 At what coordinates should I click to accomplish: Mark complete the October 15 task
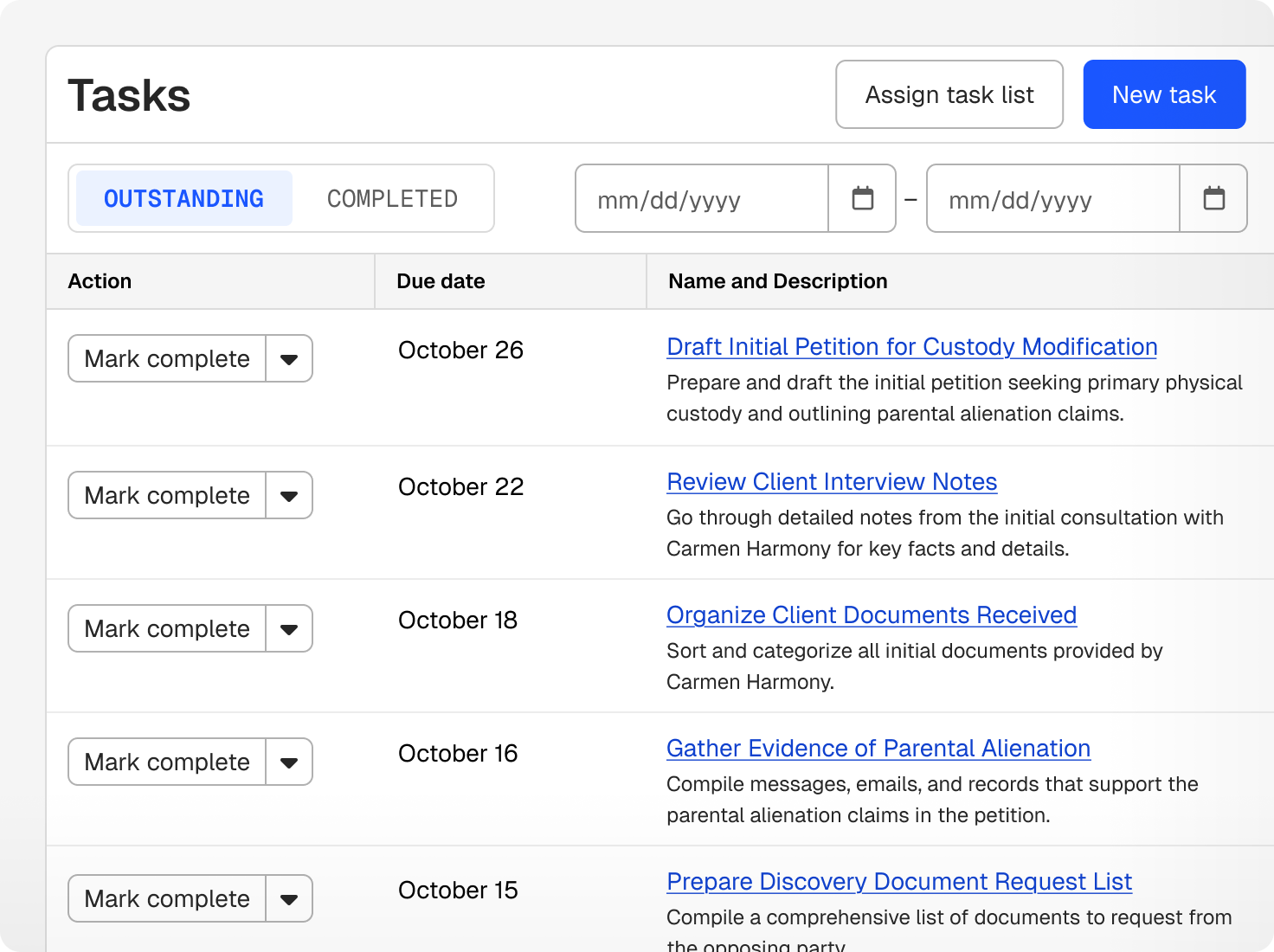pyautogui.click(x=167, y=898)
